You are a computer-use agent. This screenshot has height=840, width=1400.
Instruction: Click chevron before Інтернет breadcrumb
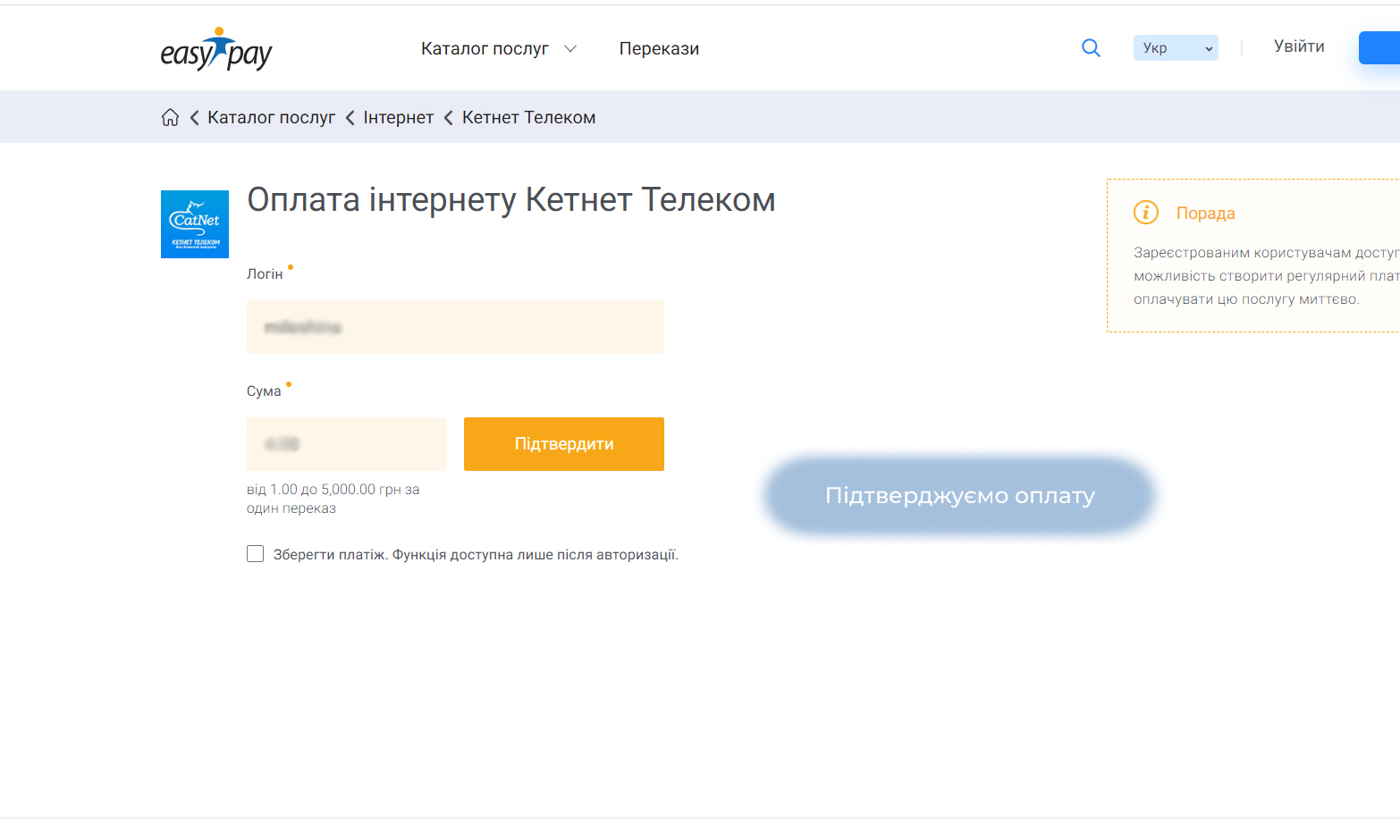pyautogui.click(x=350, y=118)
